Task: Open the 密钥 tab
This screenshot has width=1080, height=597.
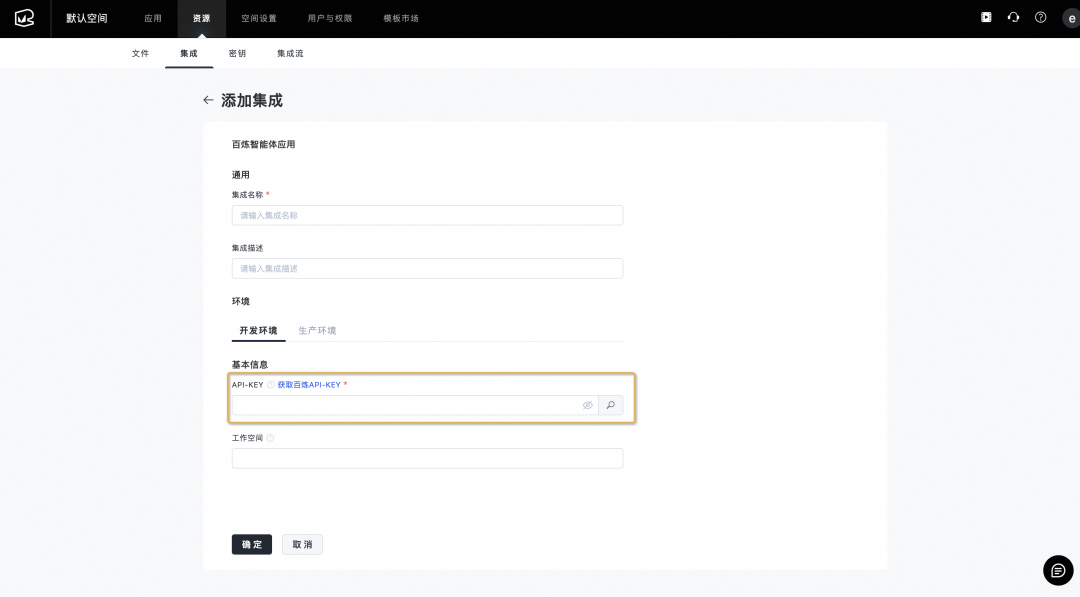Action: pos(237,54)
